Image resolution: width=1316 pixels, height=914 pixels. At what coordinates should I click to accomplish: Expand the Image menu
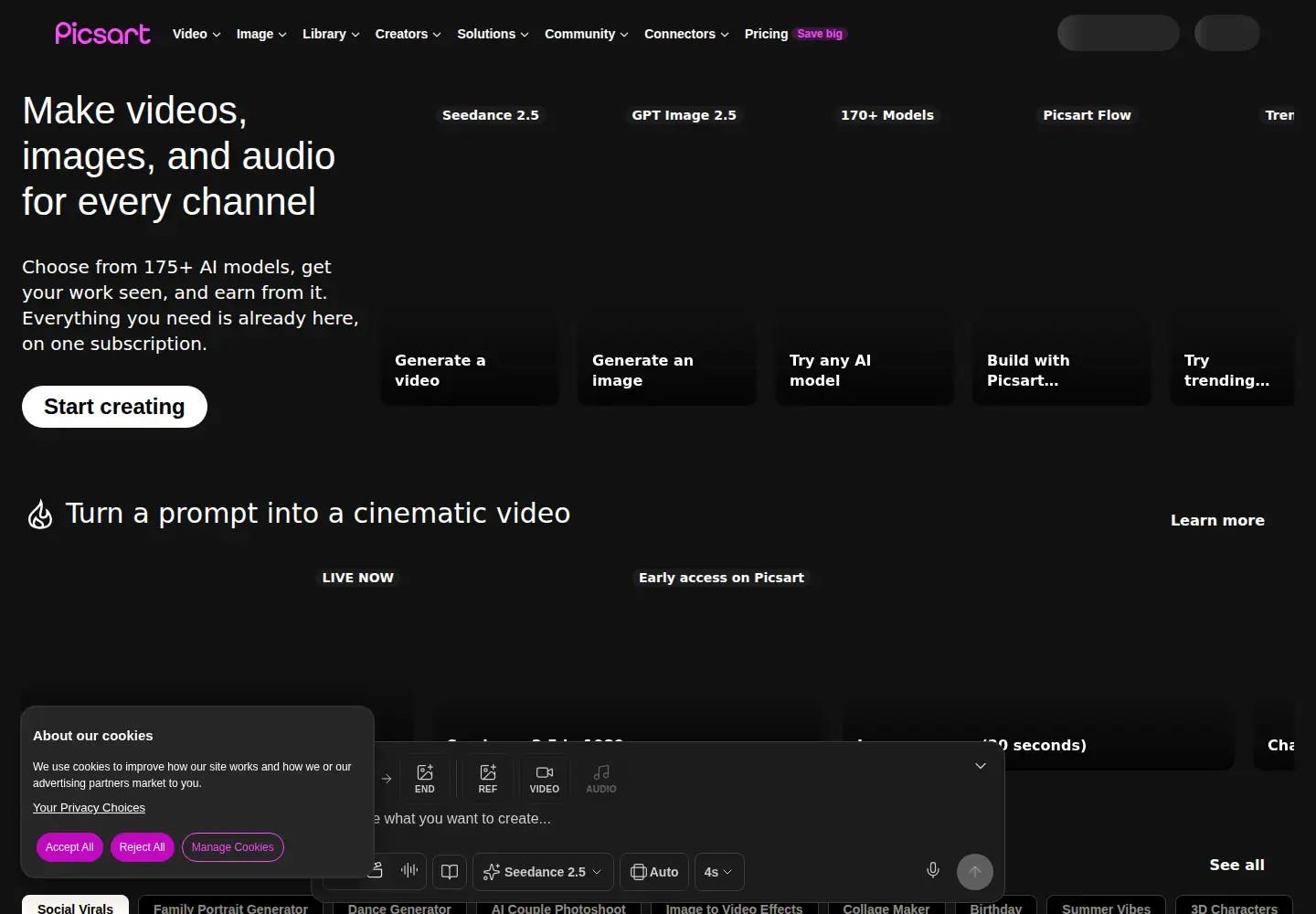tap(261, 34)
